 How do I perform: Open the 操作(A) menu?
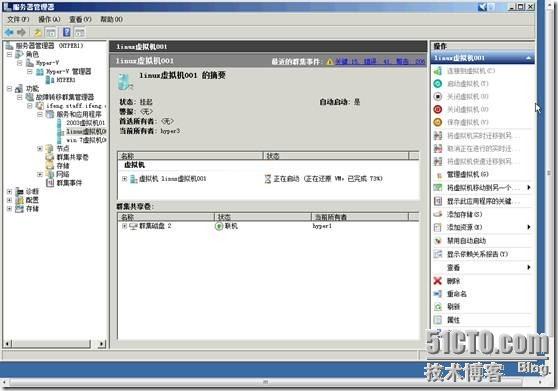tap(49, 19)
